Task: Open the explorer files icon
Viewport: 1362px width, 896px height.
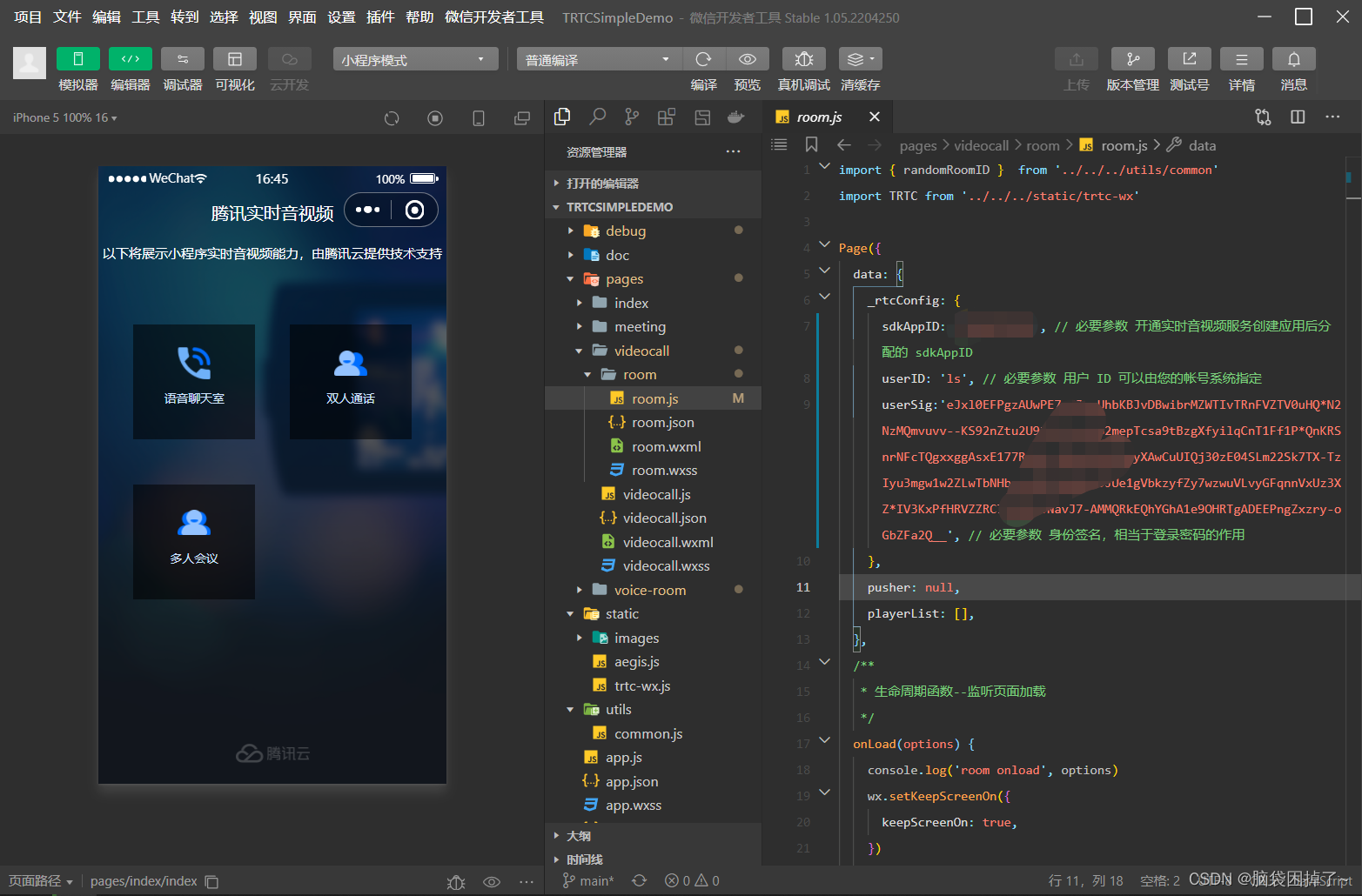Action: 562,117
